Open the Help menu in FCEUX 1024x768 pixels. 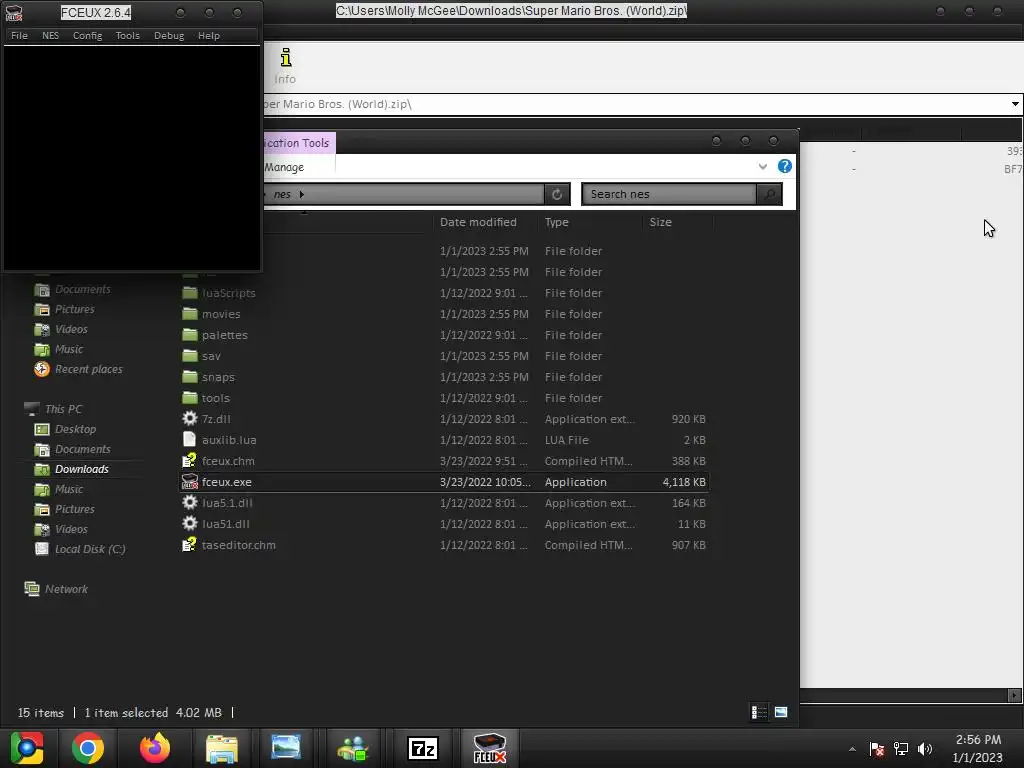(209, 35)
